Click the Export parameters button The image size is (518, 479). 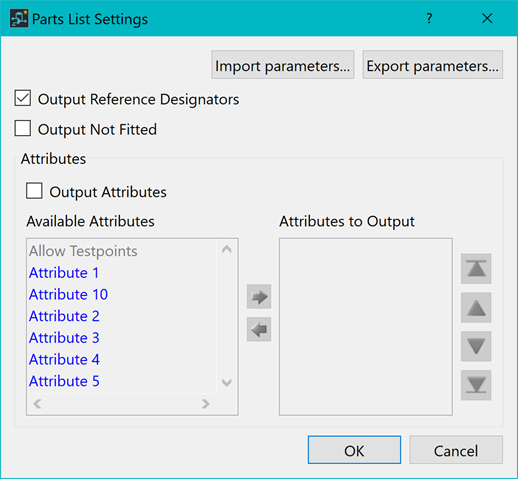(x=433, y=65)
